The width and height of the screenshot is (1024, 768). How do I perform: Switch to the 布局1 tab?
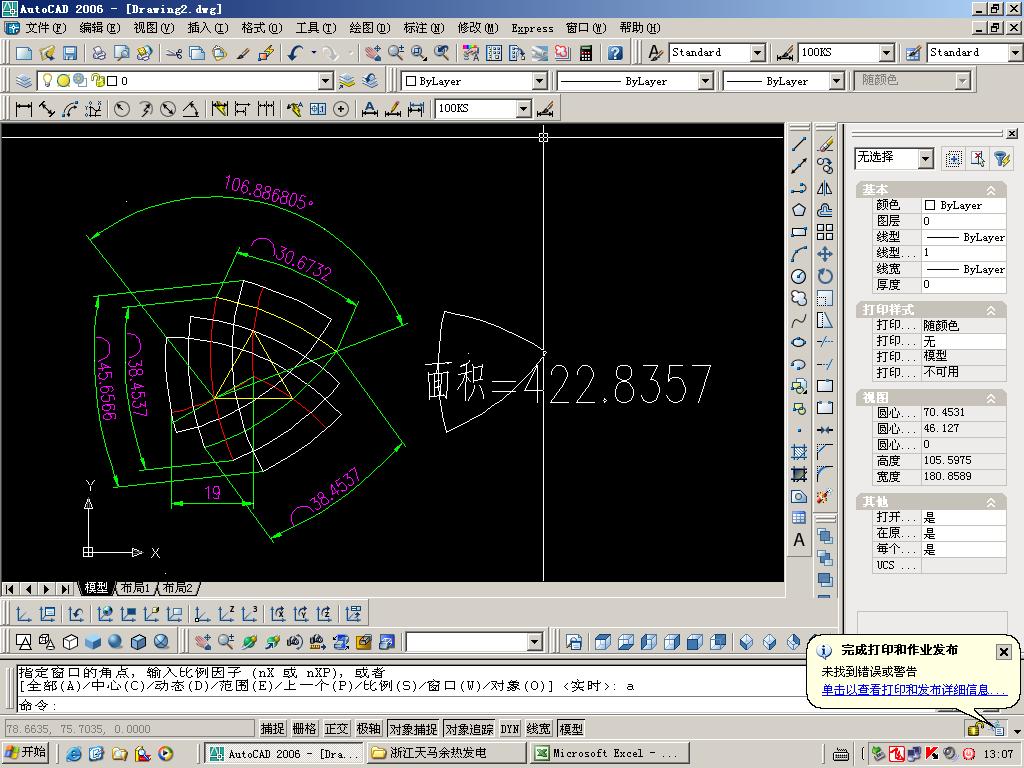coord(135,588)
